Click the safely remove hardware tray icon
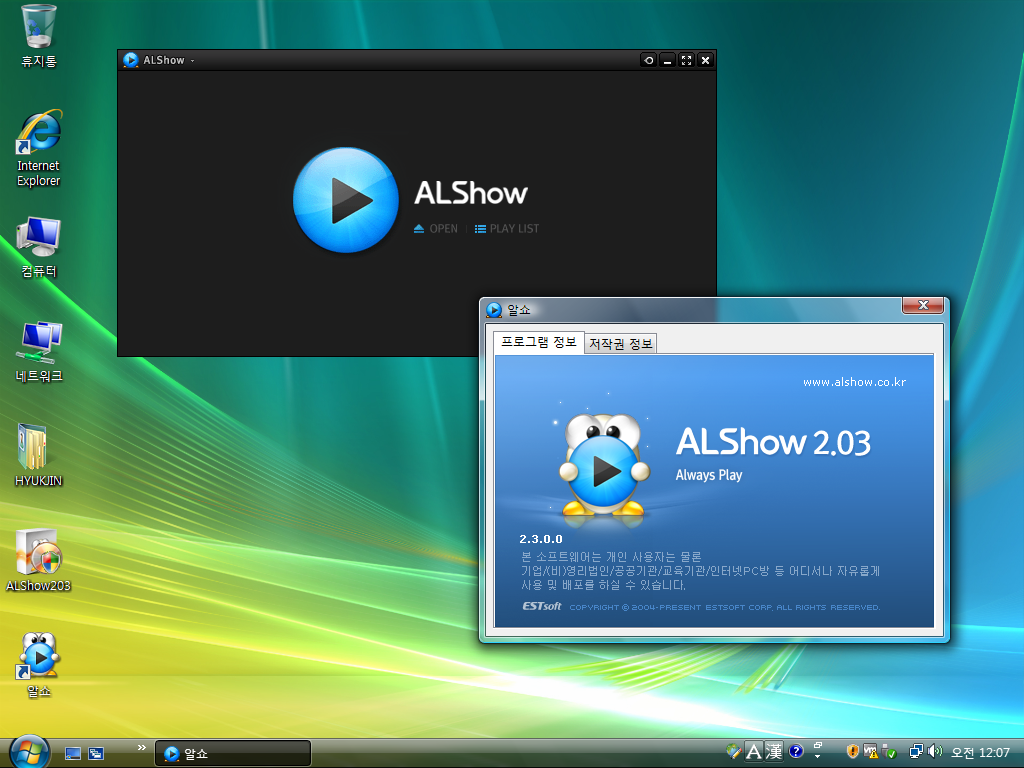This screenshot has height=768, width=1024. [x=889, y=752]
